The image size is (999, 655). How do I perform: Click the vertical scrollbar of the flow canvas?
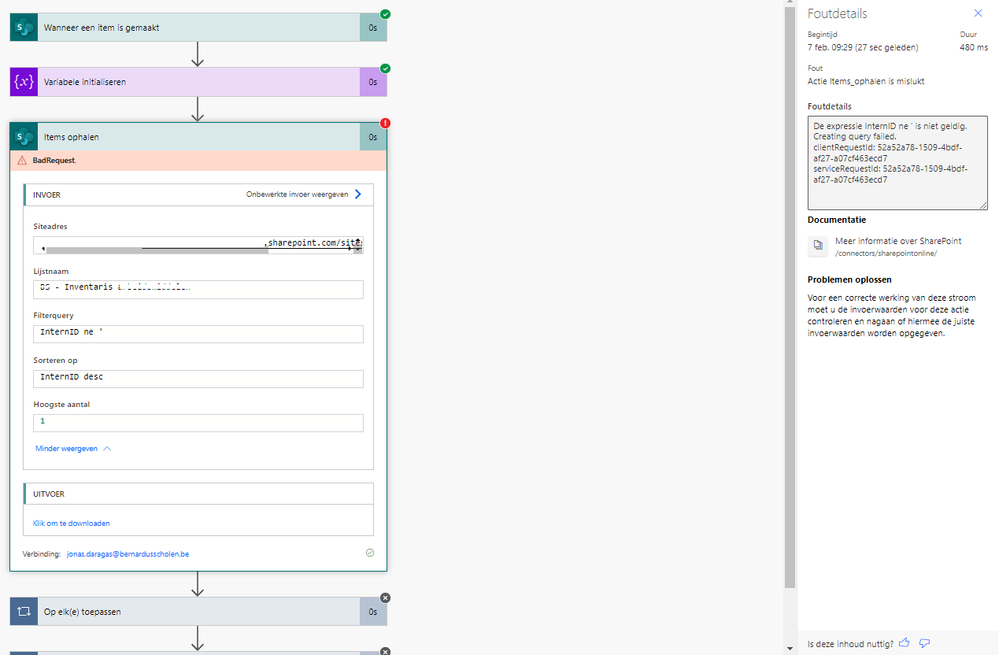click(x=790, y=297)
